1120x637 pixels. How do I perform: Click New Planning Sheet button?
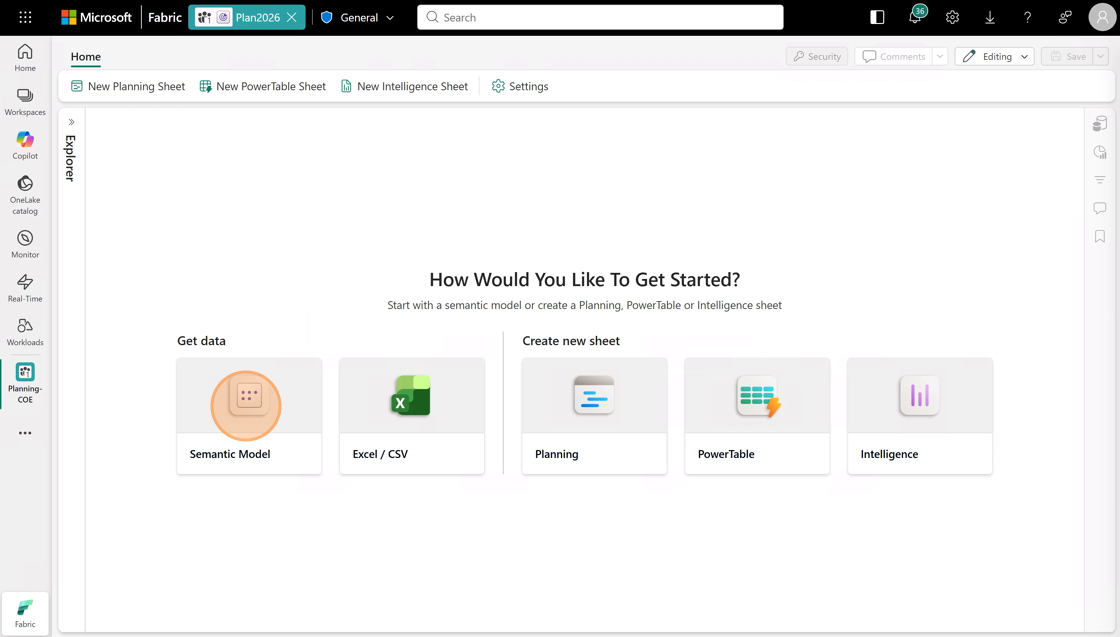pyautogui.click(x=128, y=86)
